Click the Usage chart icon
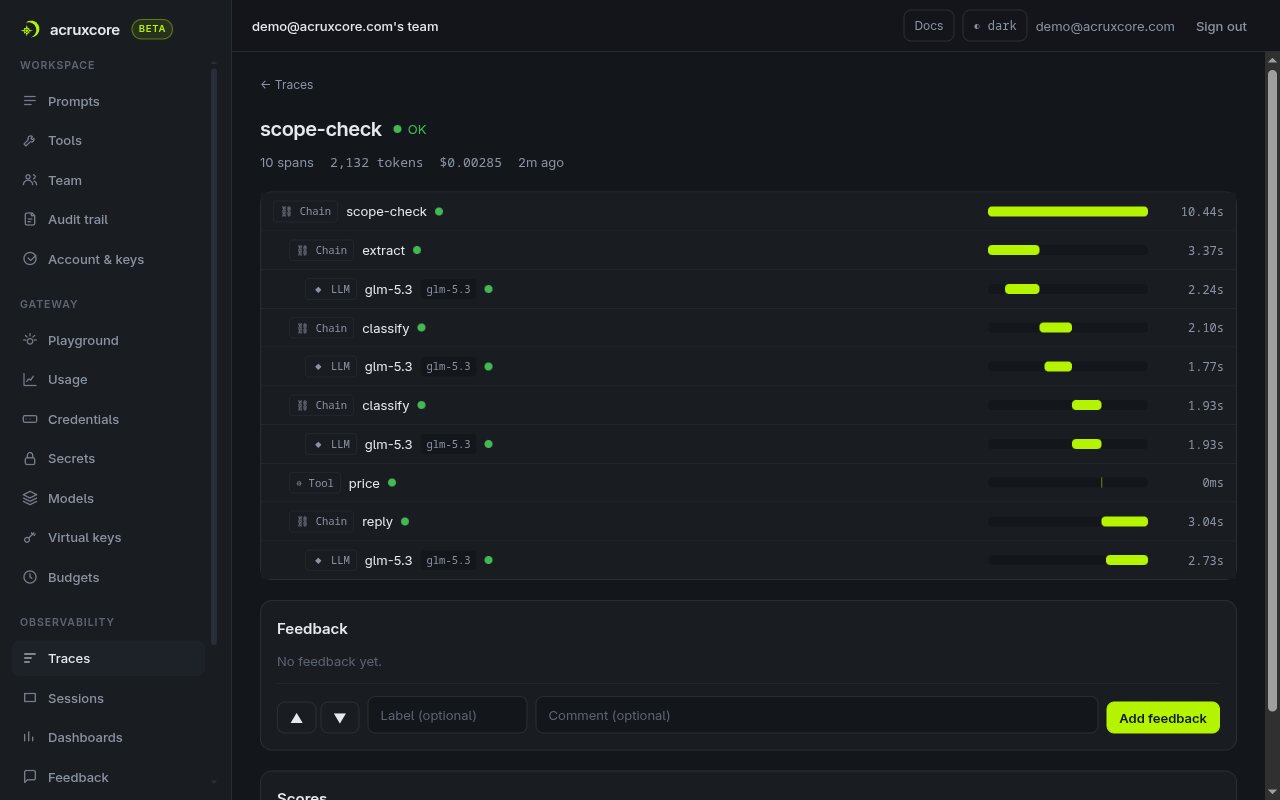The width and height of the screenshot is (1280, 800). point(30,380)
